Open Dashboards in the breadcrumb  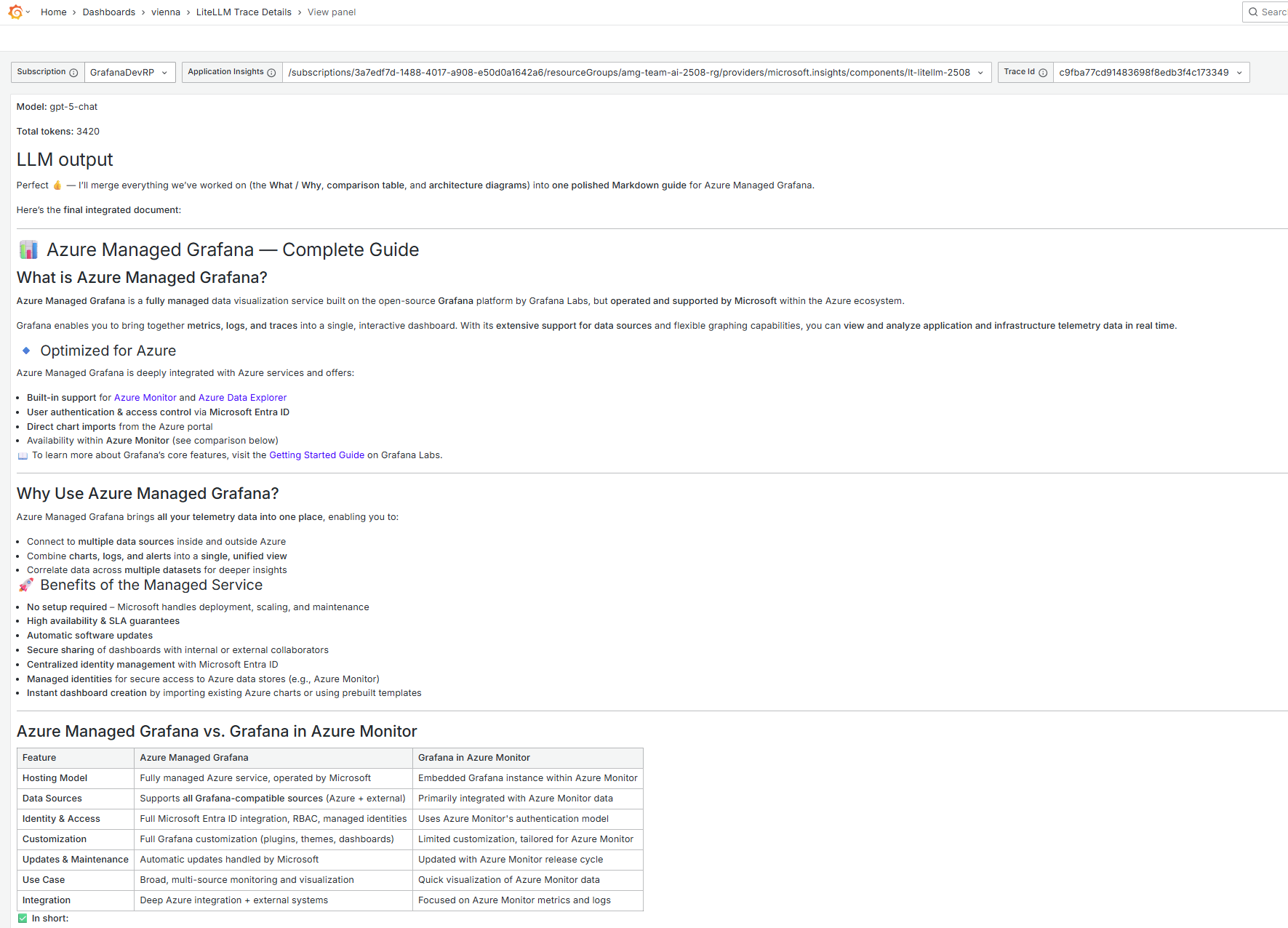pos(109,12)
